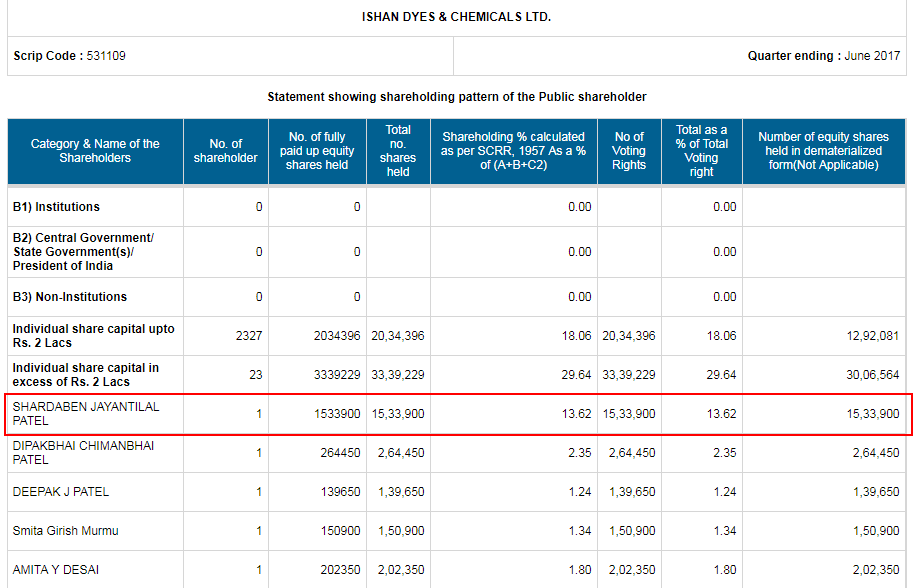Select the B2) Central Government row label

coord(83,252)
